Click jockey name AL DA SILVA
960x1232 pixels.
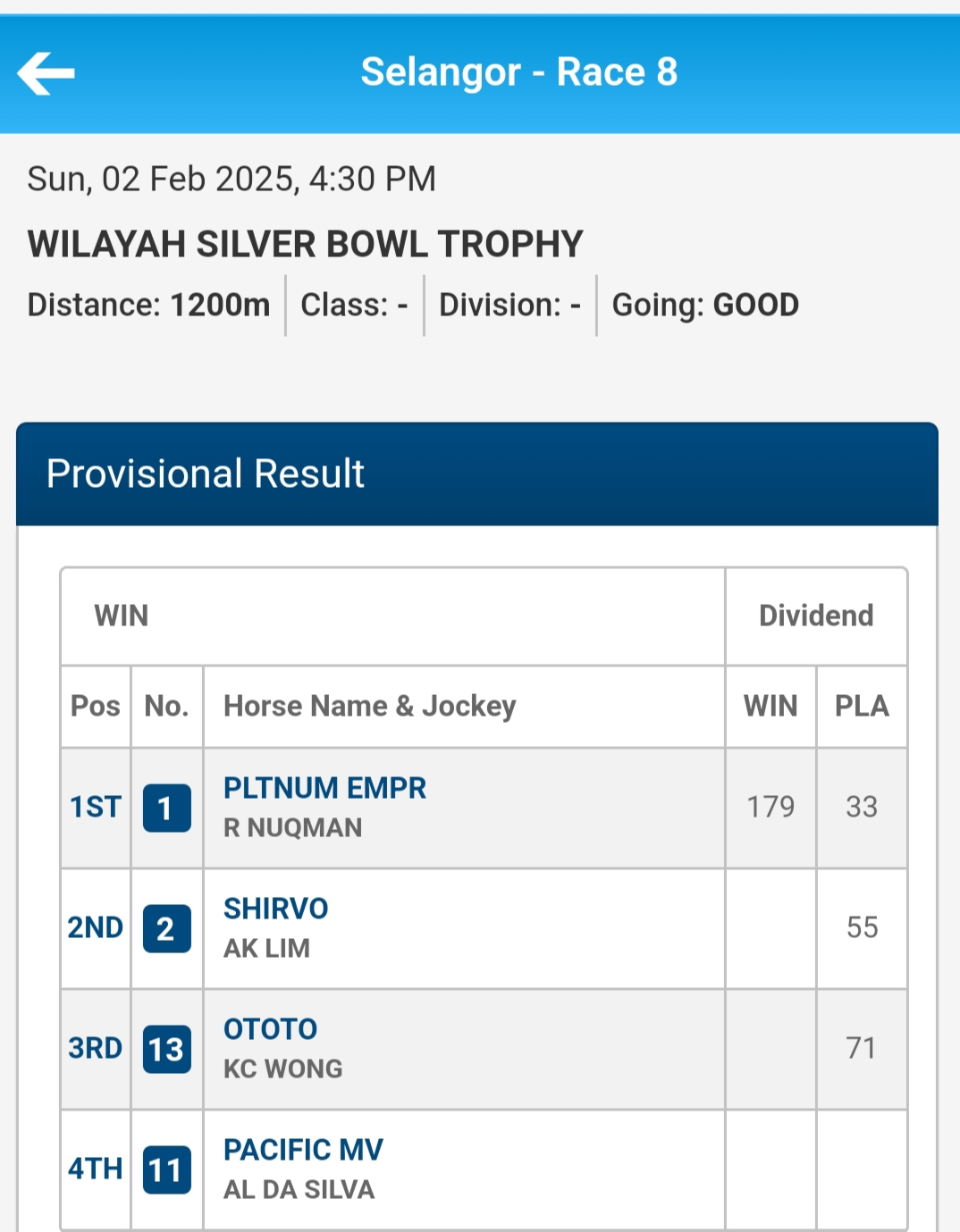click(x=299, y=1190)
